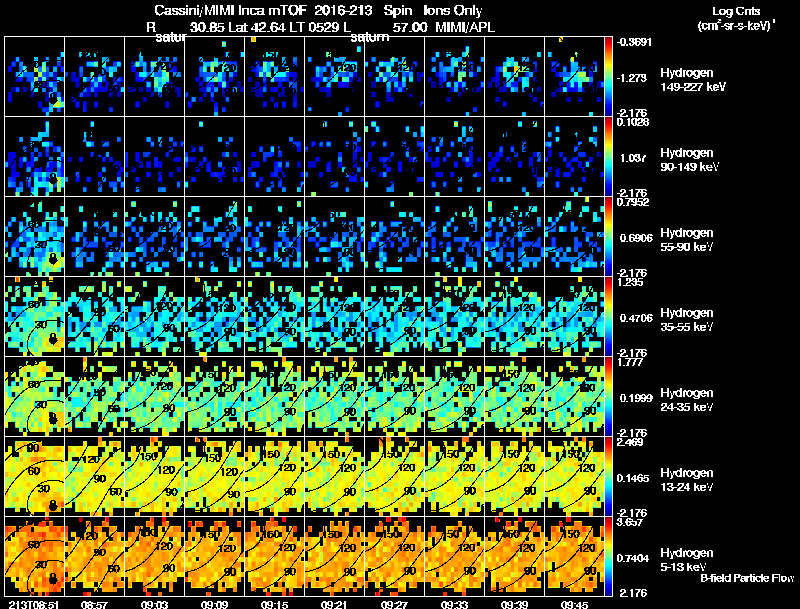Click the colorbar value "0.7952"
Viewport: 800px width, 609px height.
tap(633, 202)
